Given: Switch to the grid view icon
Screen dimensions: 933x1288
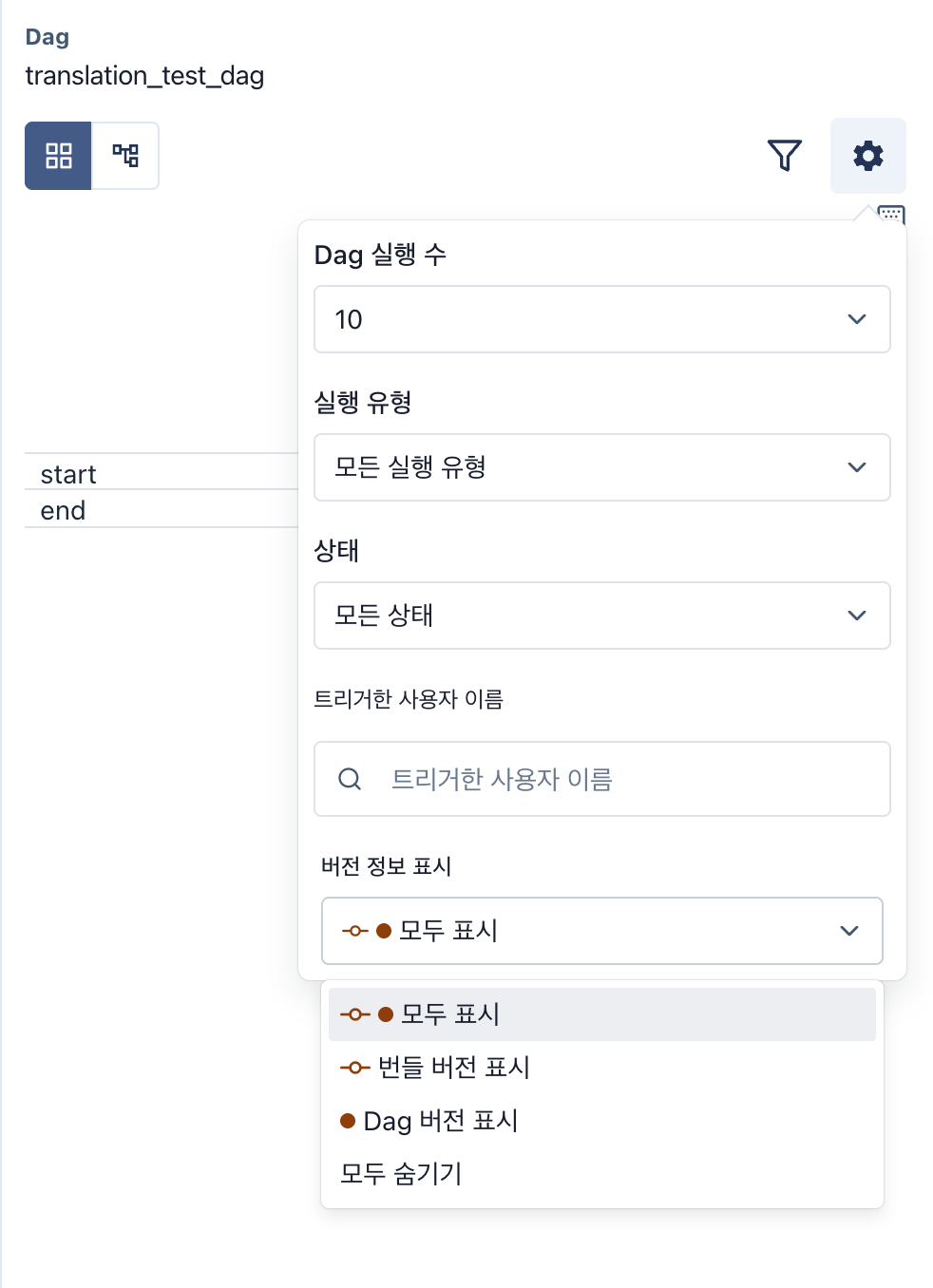Looking at the screenshot, I should click(x=58, y=156).
